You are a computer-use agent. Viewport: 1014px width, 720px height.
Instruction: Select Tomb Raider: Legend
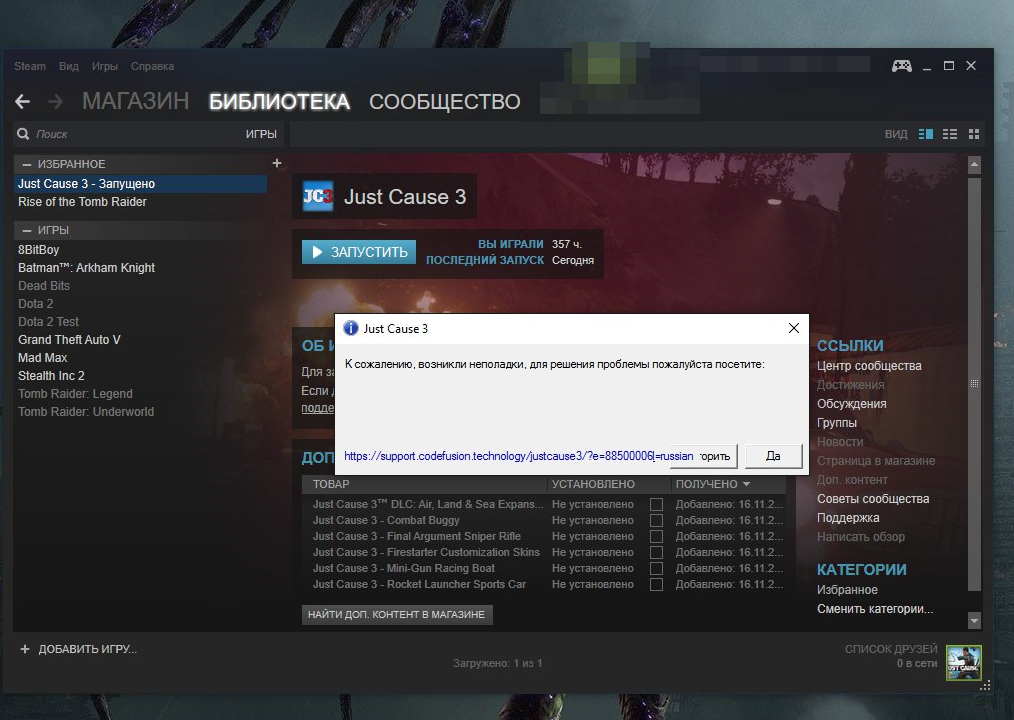(75, 394)
